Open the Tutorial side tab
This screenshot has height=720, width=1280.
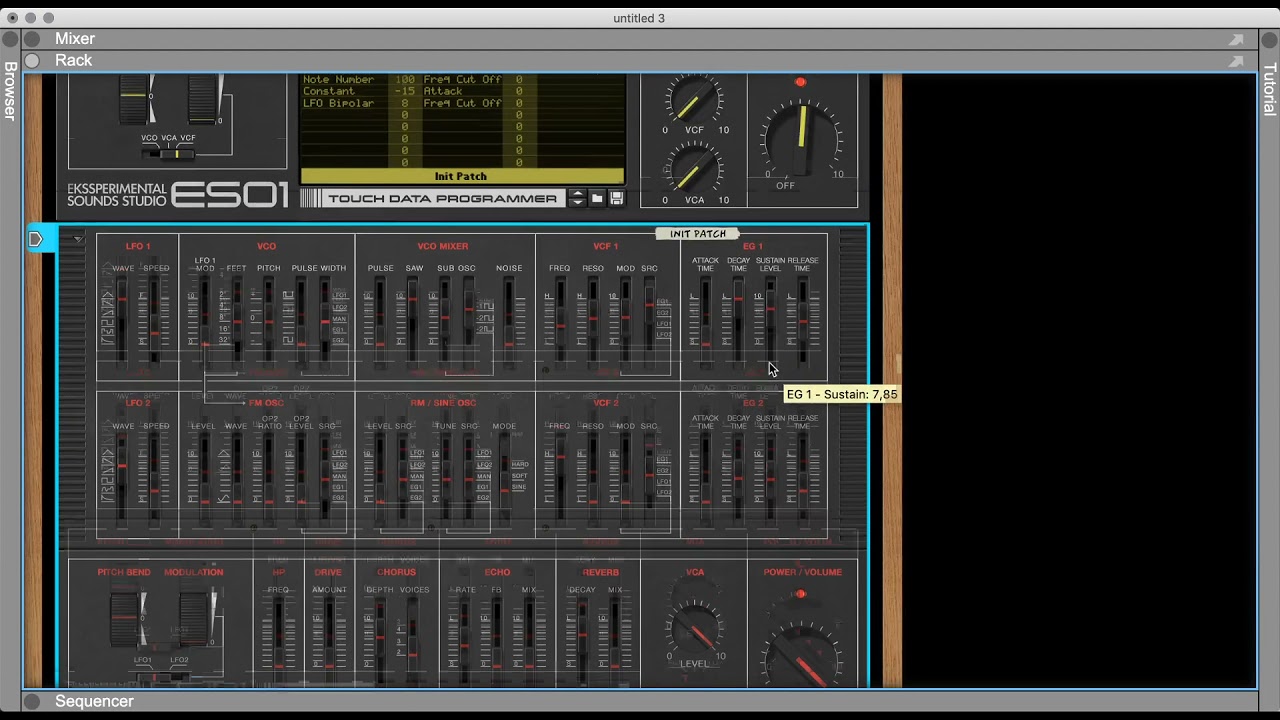tap(1269, 90)
